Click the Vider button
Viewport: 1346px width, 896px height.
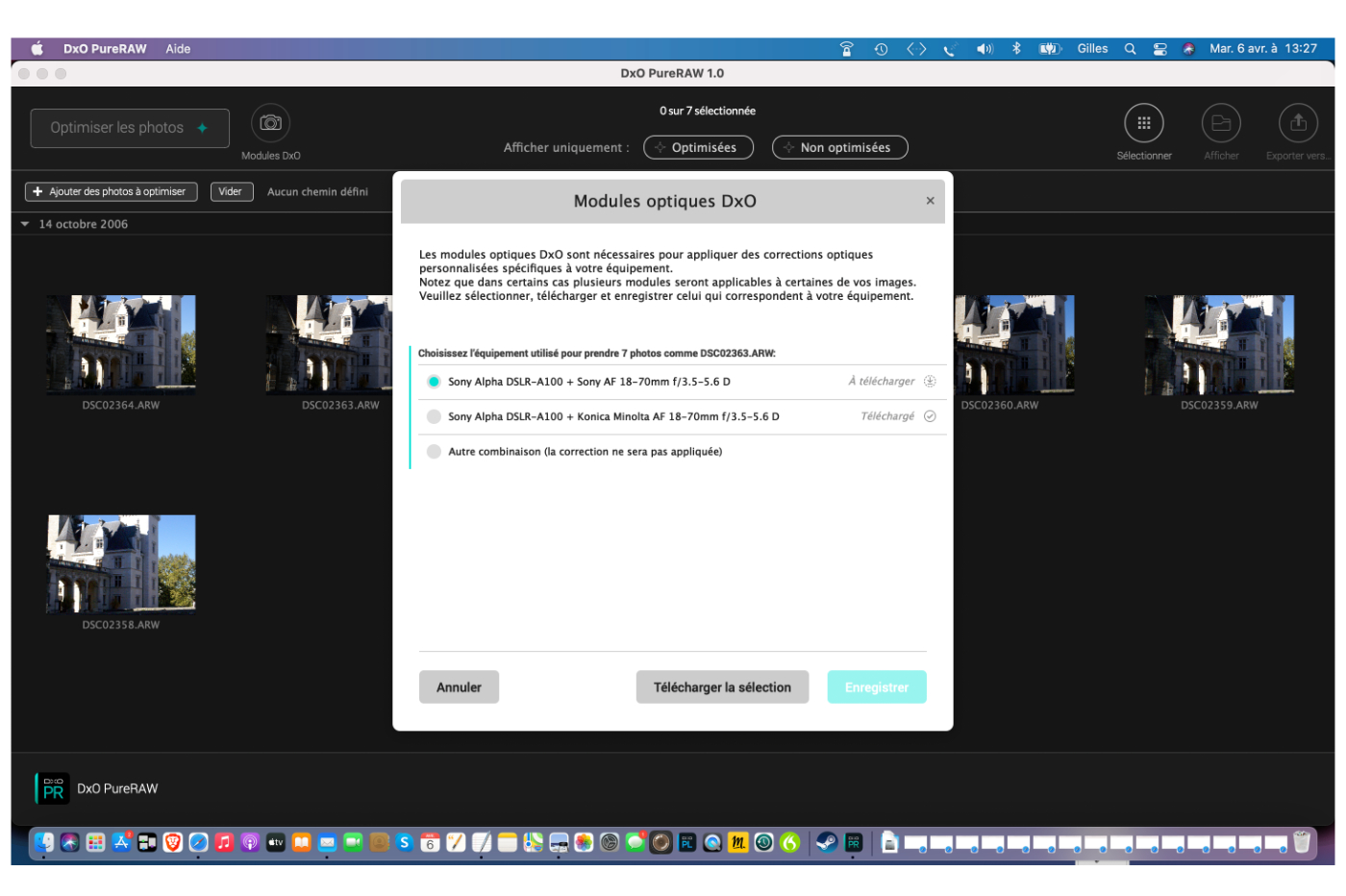[x=230, y=191]
